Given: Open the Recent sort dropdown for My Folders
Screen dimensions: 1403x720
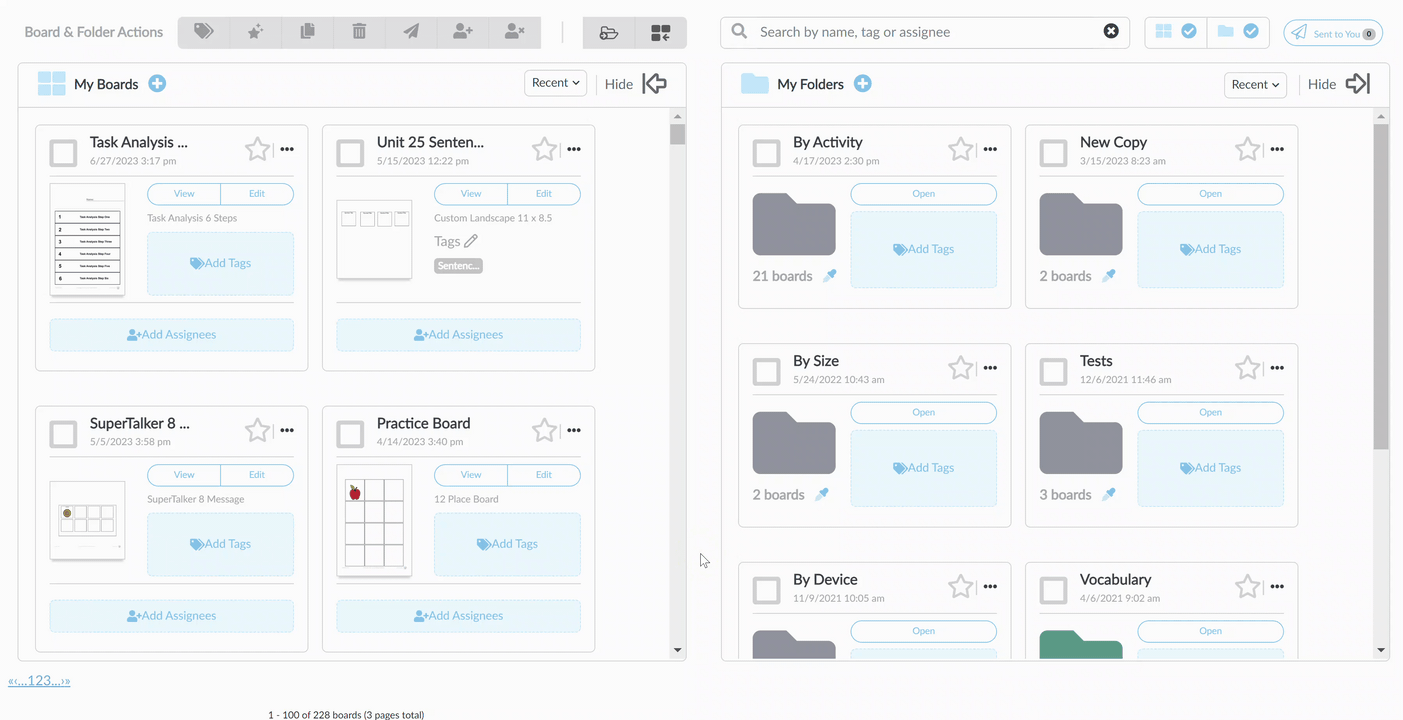Looking at the screenshot, I should (1255, 85).
